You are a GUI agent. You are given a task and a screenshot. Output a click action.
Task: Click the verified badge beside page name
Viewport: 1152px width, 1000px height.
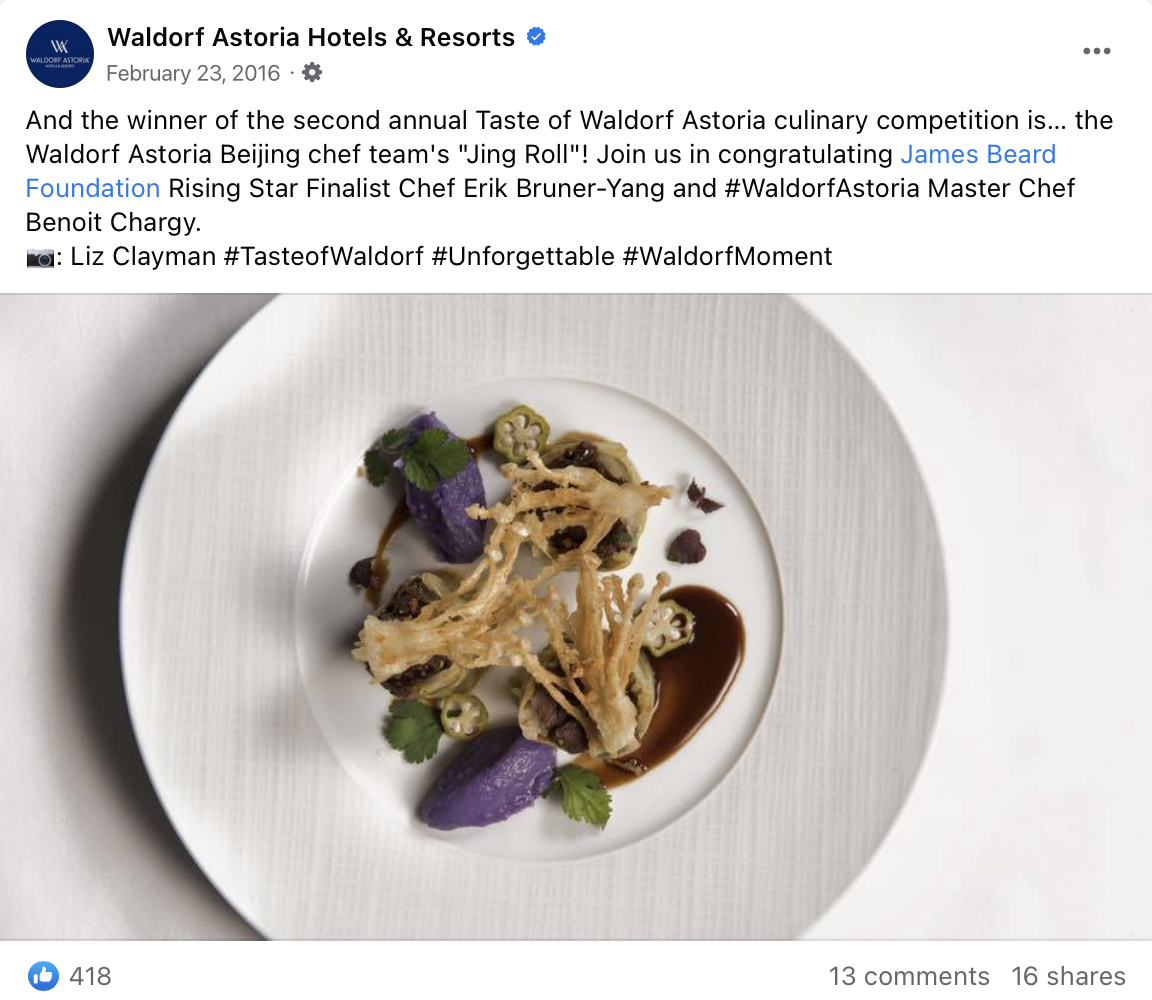536,37
